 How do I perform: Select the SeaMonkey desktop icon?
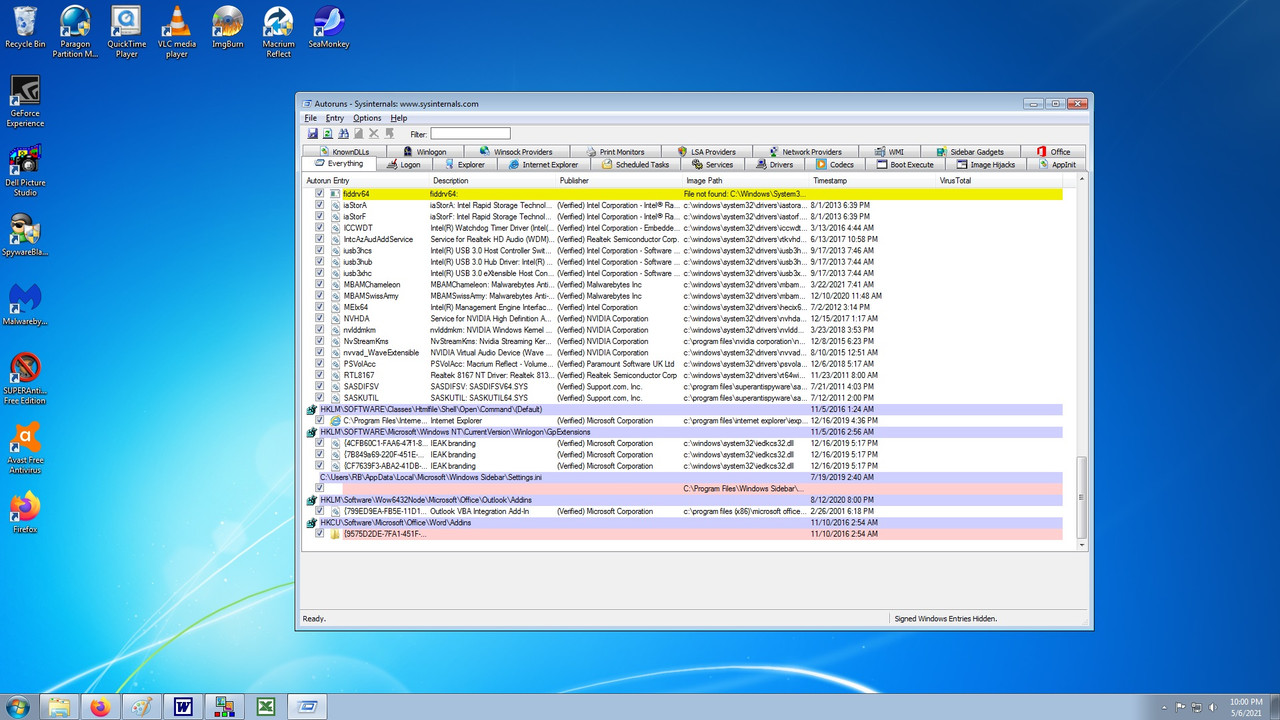pos(328,26)
